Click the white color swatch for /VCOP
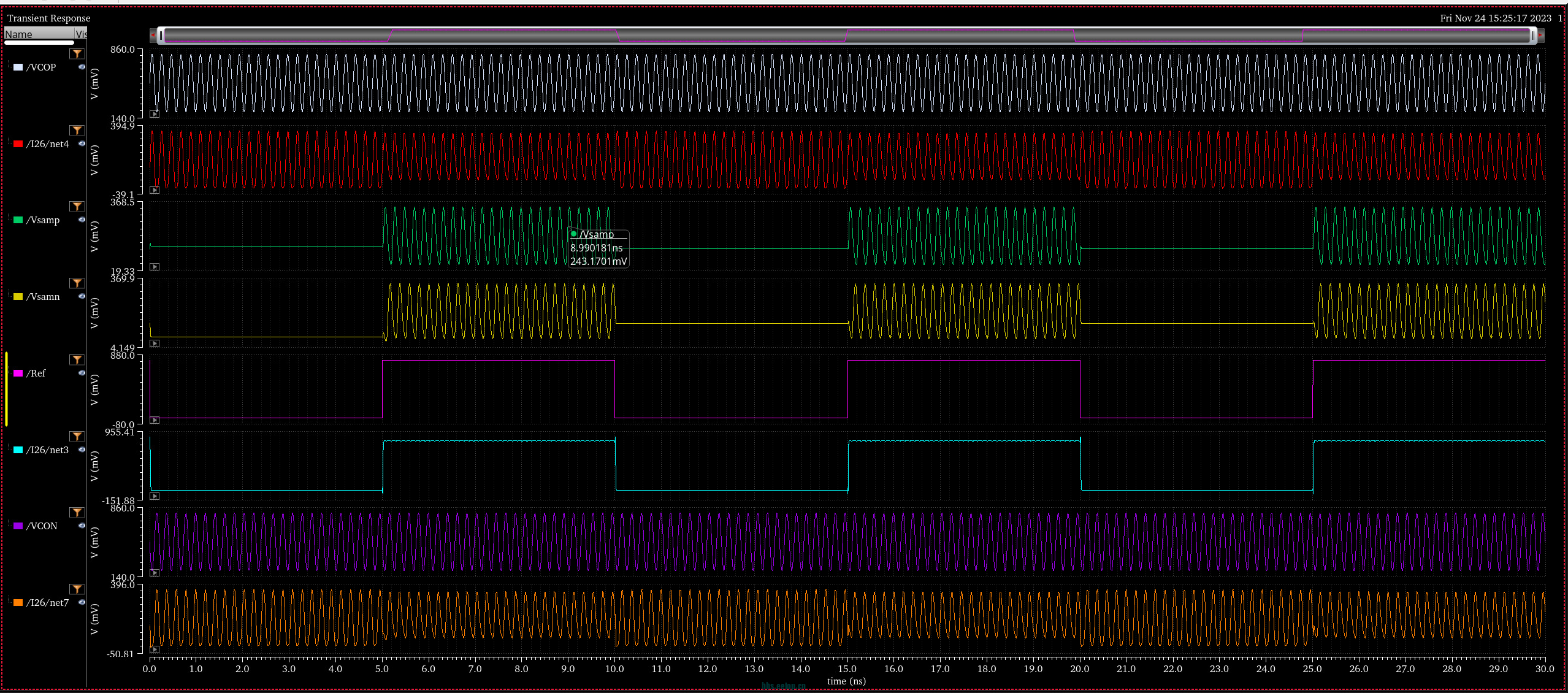The height and width of the screenshot is (693, 1568). click(18, 67)
